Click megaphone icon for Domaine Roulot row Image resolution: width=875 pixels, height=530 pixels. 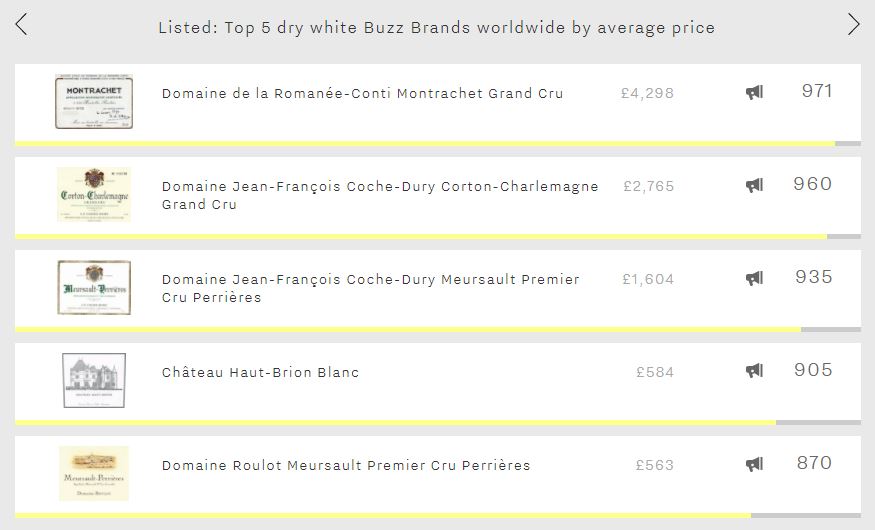point(754,464)
